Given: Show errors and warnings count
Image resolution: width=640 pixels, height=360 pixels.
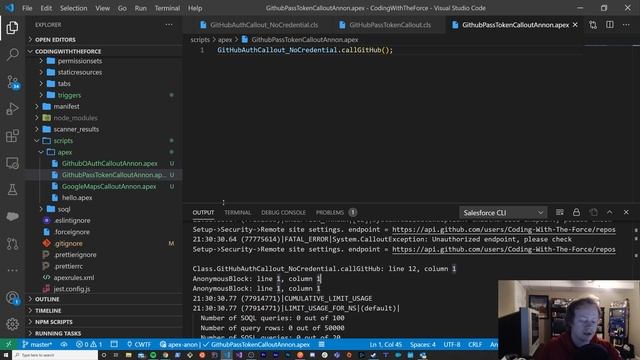Looking at the screenshot, I should pyautogui.click(x=89, y=344).
